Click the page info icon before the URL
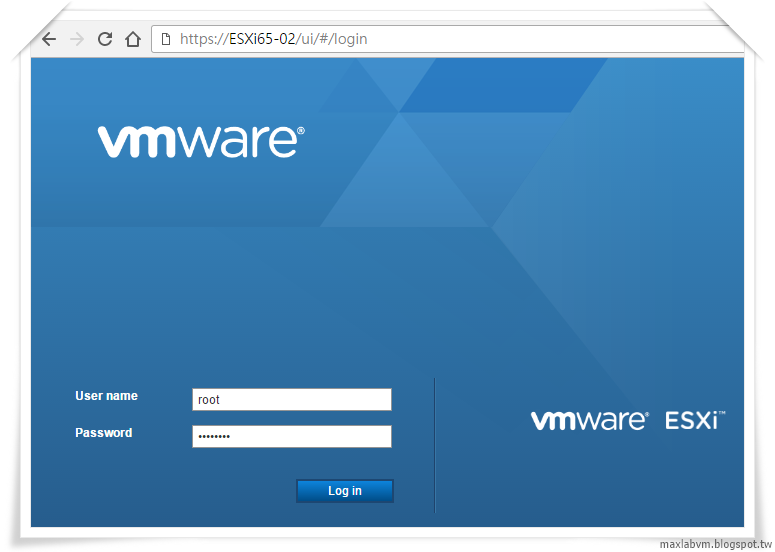 166,39
